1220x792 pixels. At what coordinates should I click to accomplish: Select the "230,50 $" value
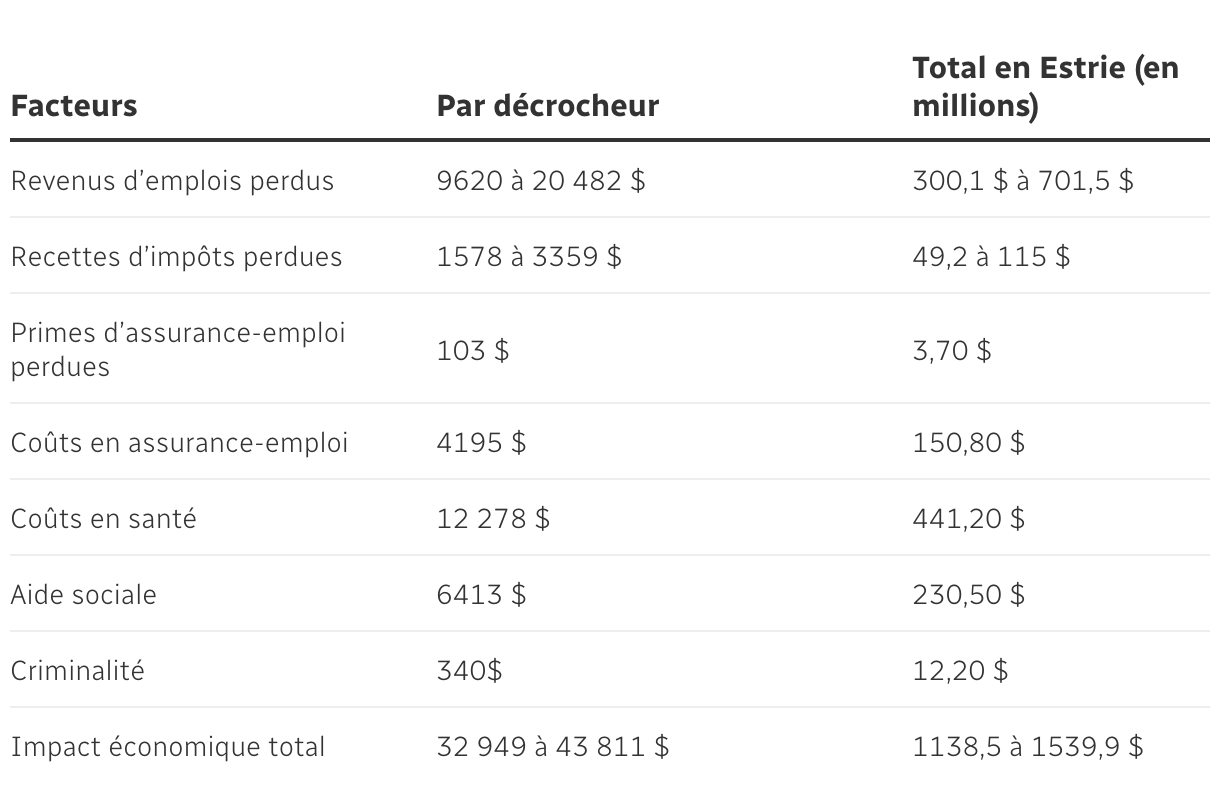point(968,595)
